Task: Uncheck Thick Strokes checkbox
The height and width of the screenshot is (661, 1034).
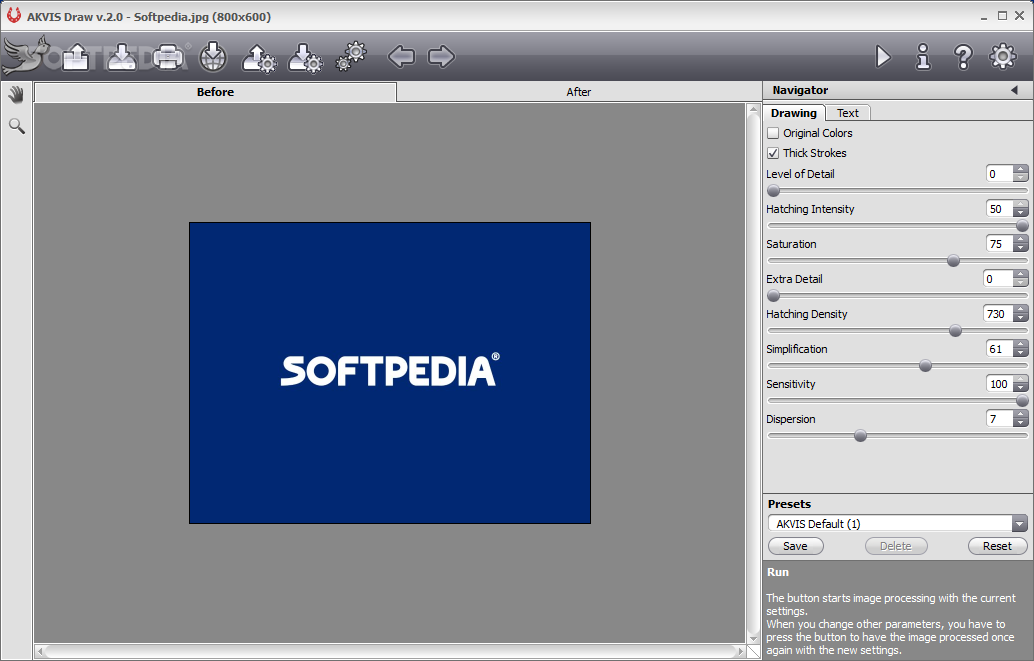Action: click(773, 153)
